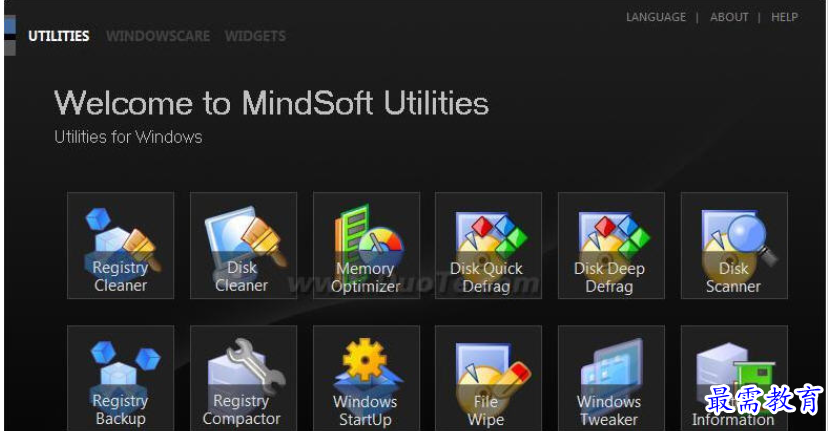
Task: Switch to the UTILITIES tab
Action: click(x=59, y=36)
